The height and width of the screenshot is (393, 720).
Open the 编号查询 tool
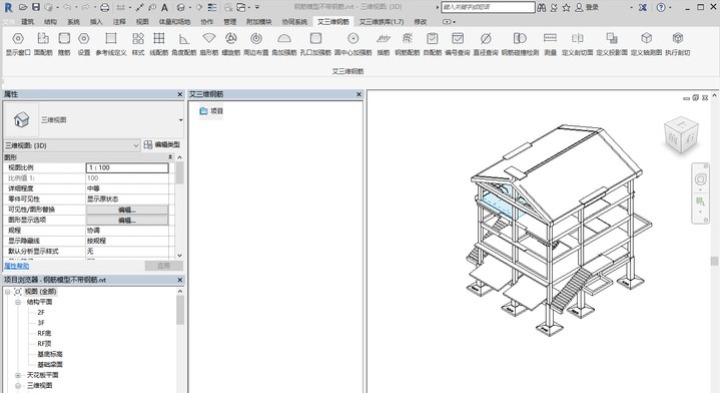457,44
